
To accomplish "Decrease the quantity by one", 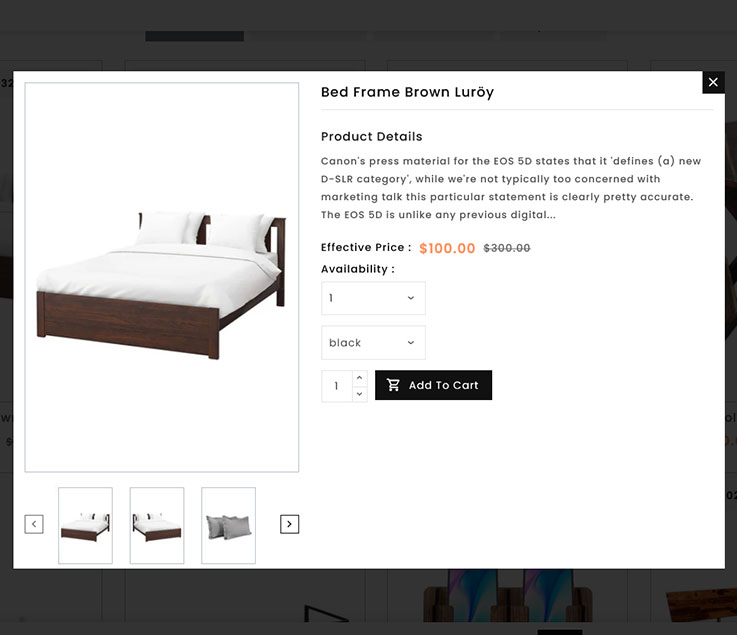I will pyautogui.click(x=359, y=394).
